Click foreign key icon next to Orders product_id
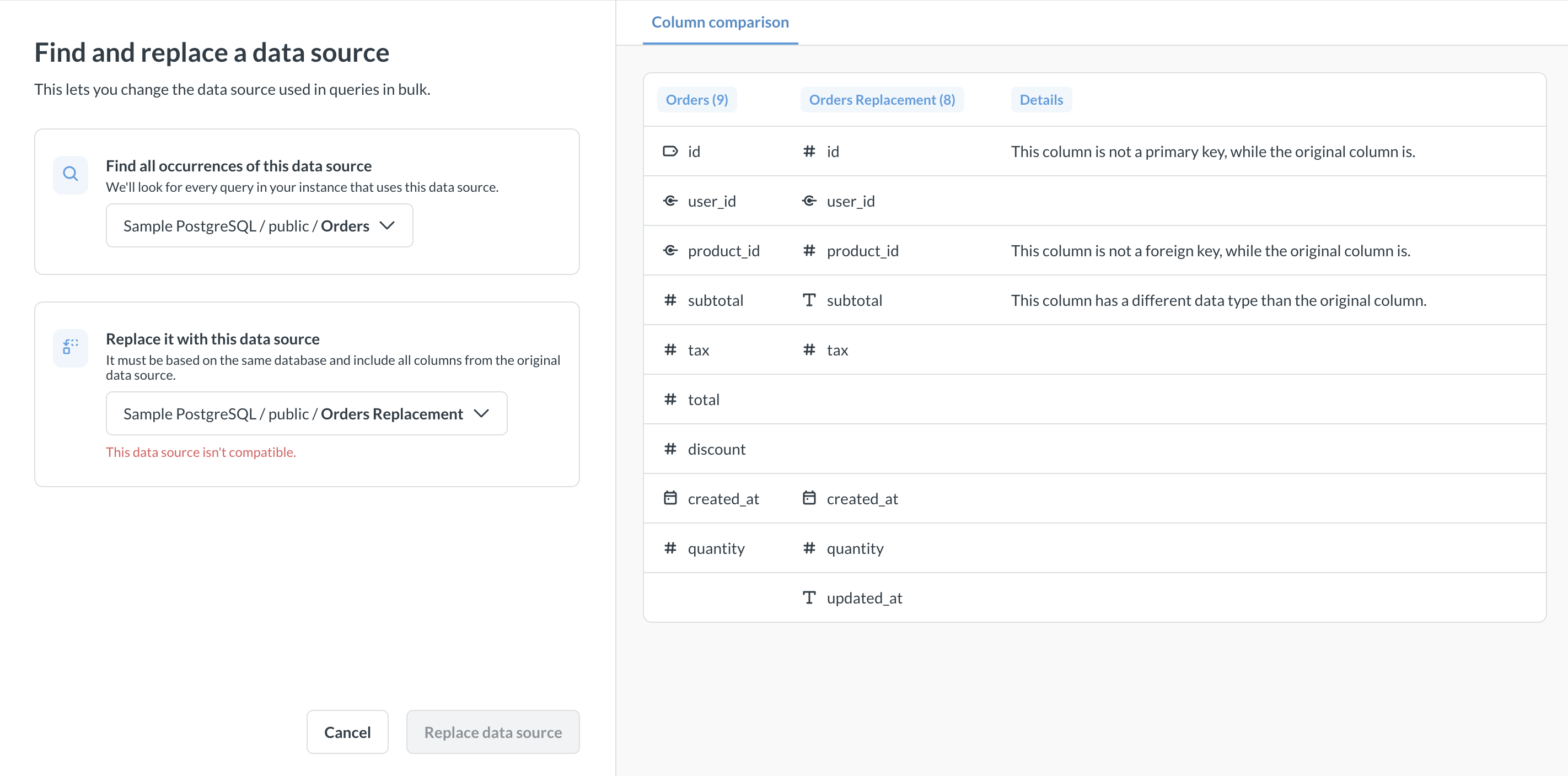 [x=669, y=250]
